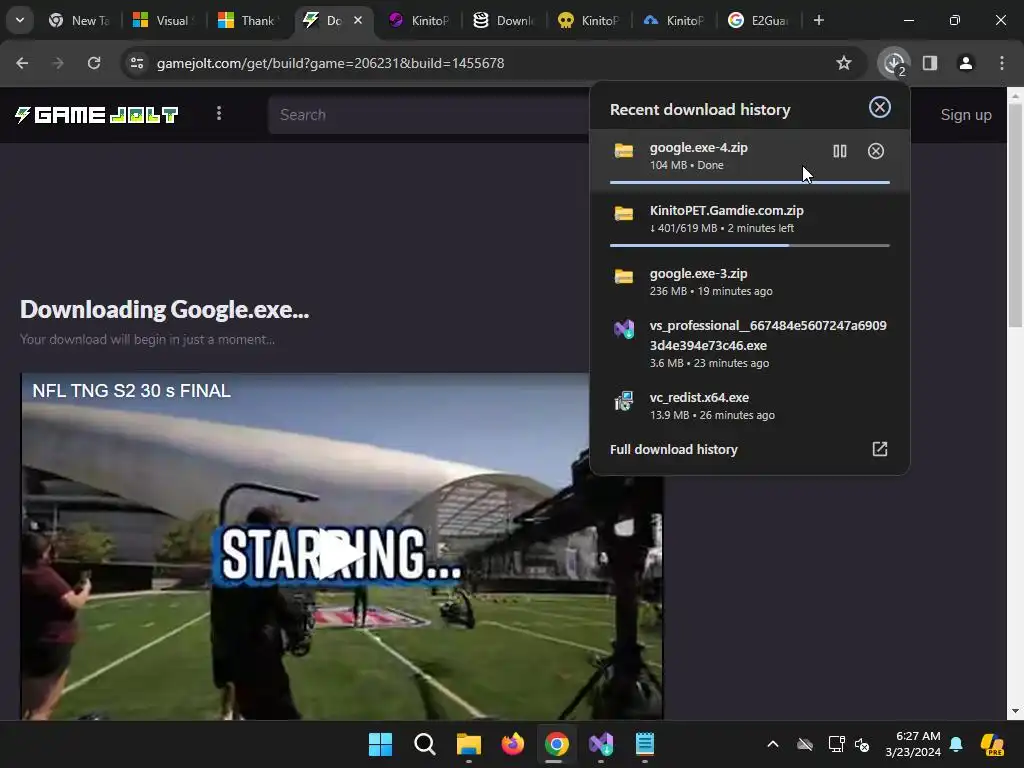Open the vc_redist.x64.exe download entry
This screenshot has height=768, width=1024.
tap(750, 406)
